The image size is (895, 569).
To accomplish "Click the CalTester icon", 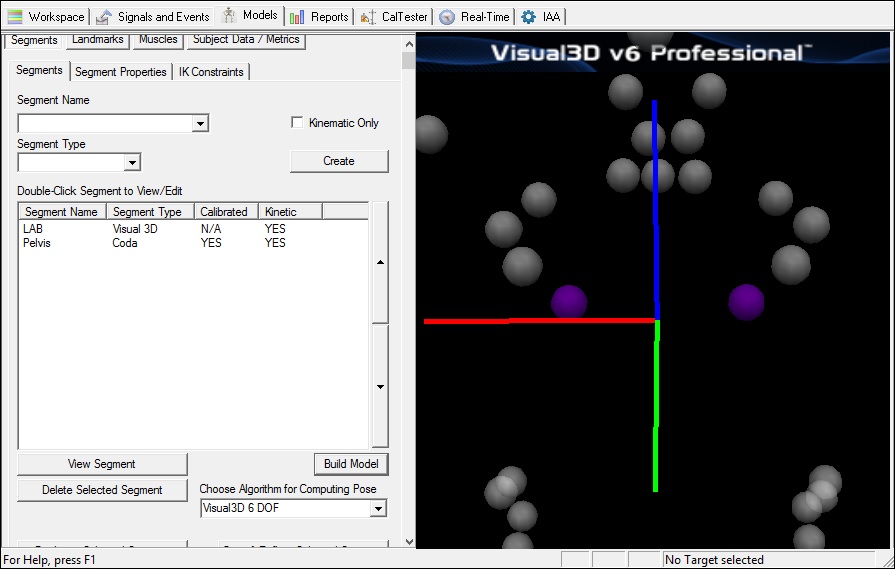I will click(367, 17).
